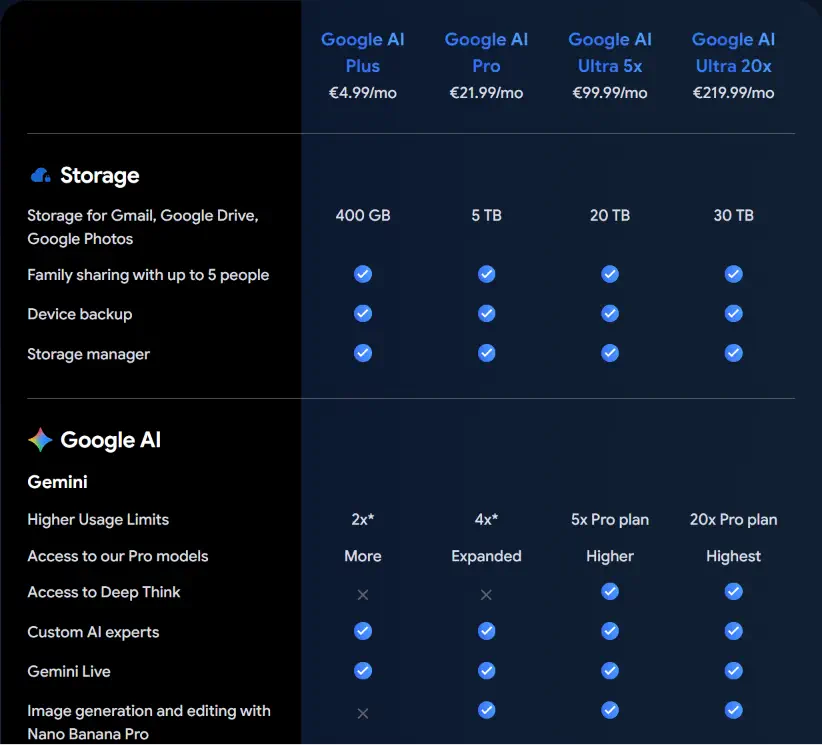Click Deep Think checkmark for Ultra 20x
This screenshot has width=822, height=745.
pos(733,592)
